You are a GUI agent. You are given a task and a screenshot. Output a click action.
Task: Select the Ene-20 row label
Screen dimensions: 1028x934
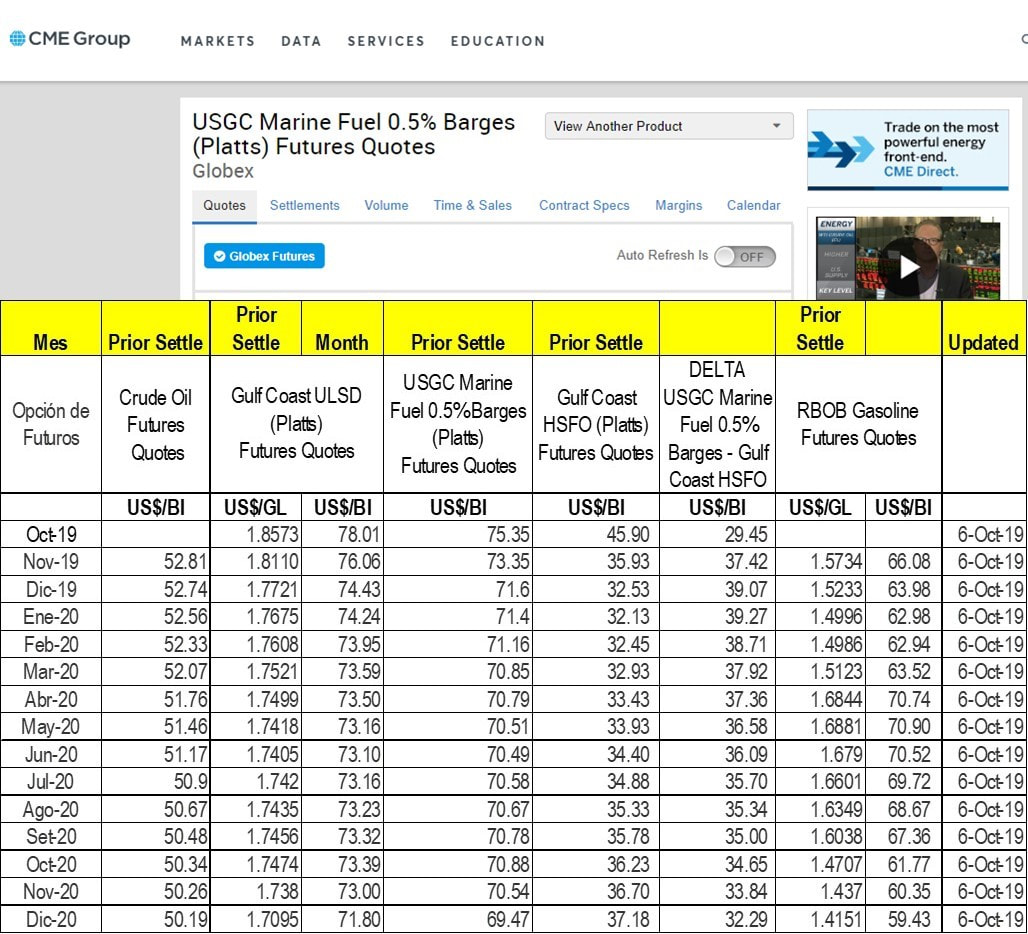(51, 617)
